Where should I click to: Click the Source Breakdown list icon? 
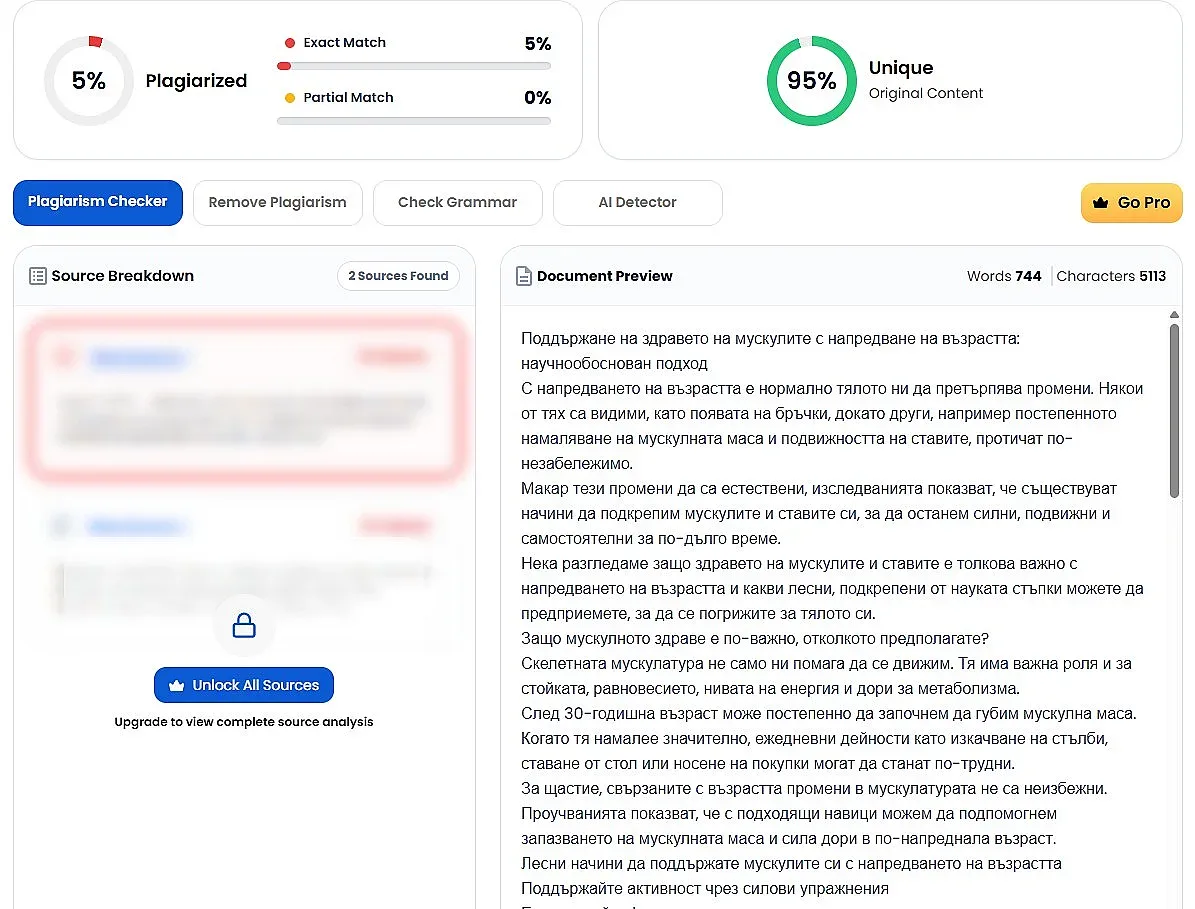tap(37, 276)
